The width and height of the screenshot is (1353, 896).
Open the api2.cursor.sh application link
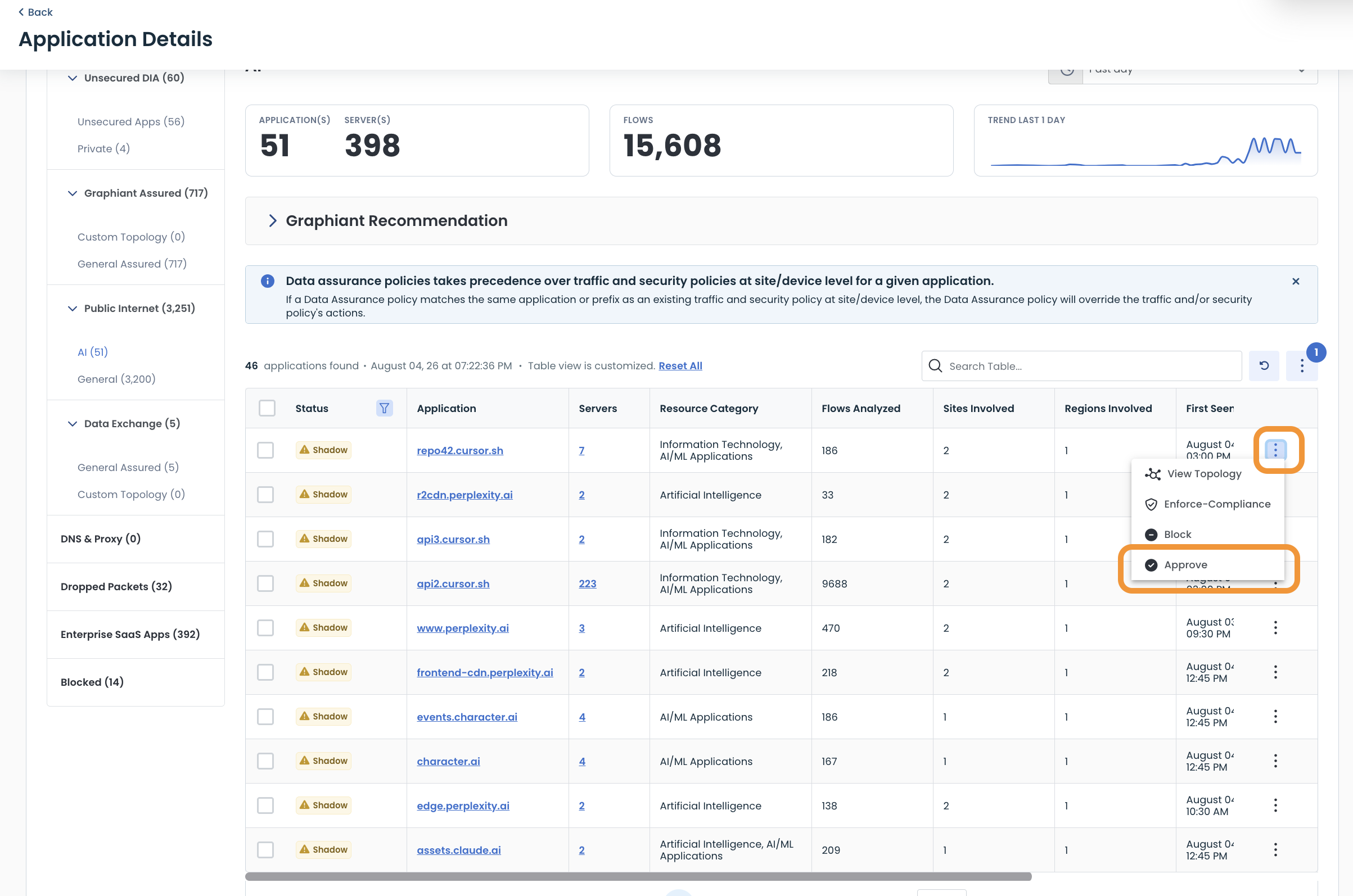point(453,583)
